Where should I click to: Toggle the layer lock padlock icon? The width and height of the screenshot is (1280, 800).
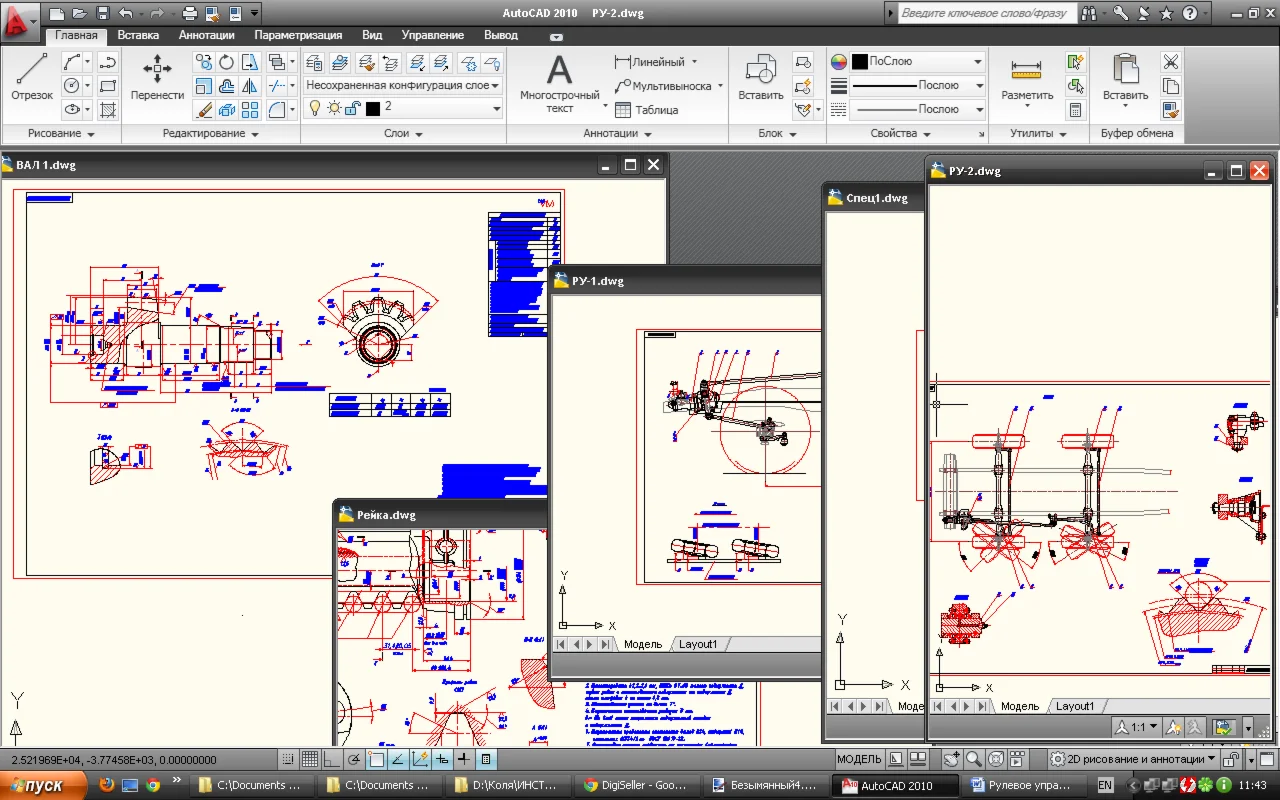click(x=352, y=108)
